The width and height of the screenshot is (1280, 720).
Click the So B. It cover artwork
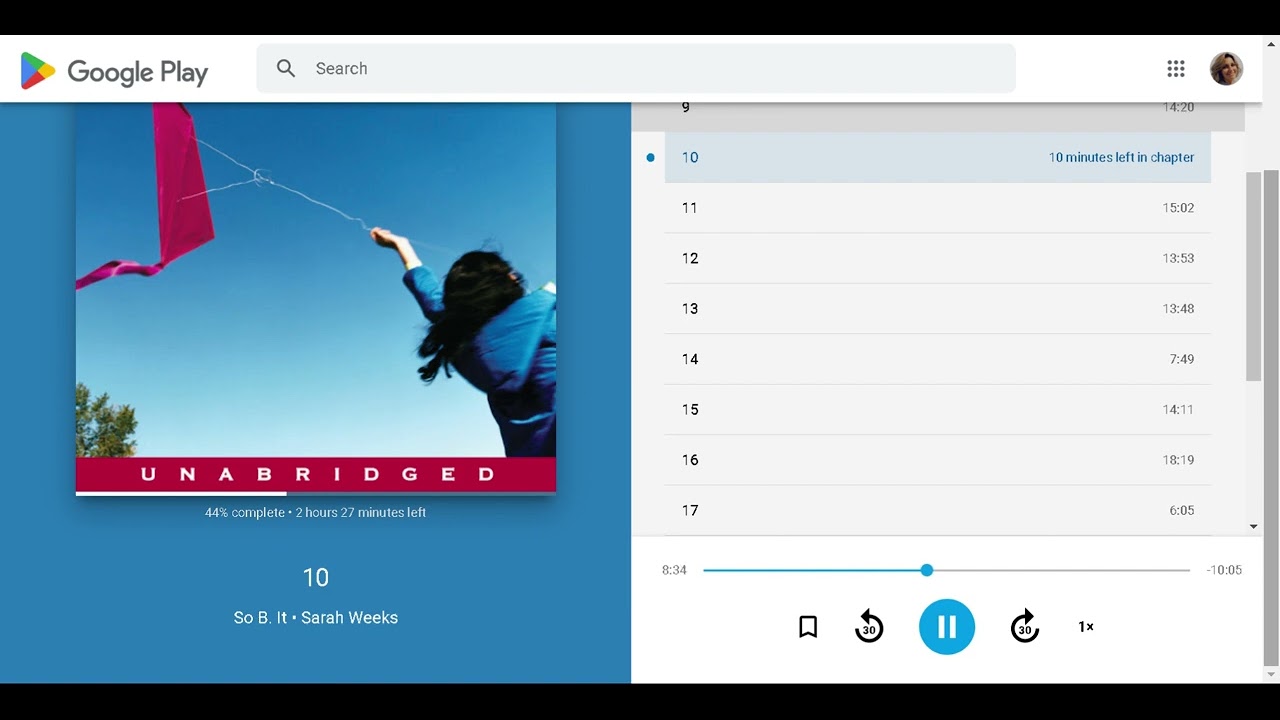point(316,297)
